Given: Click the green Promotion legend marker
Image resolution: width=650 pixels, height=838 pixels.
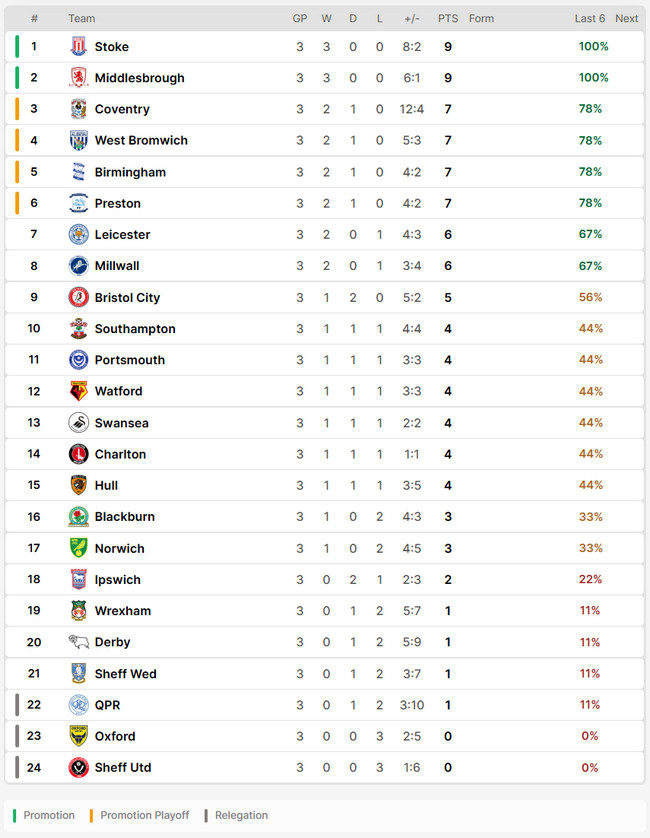Looking at the screenshot, I should (x=16, y=815).
